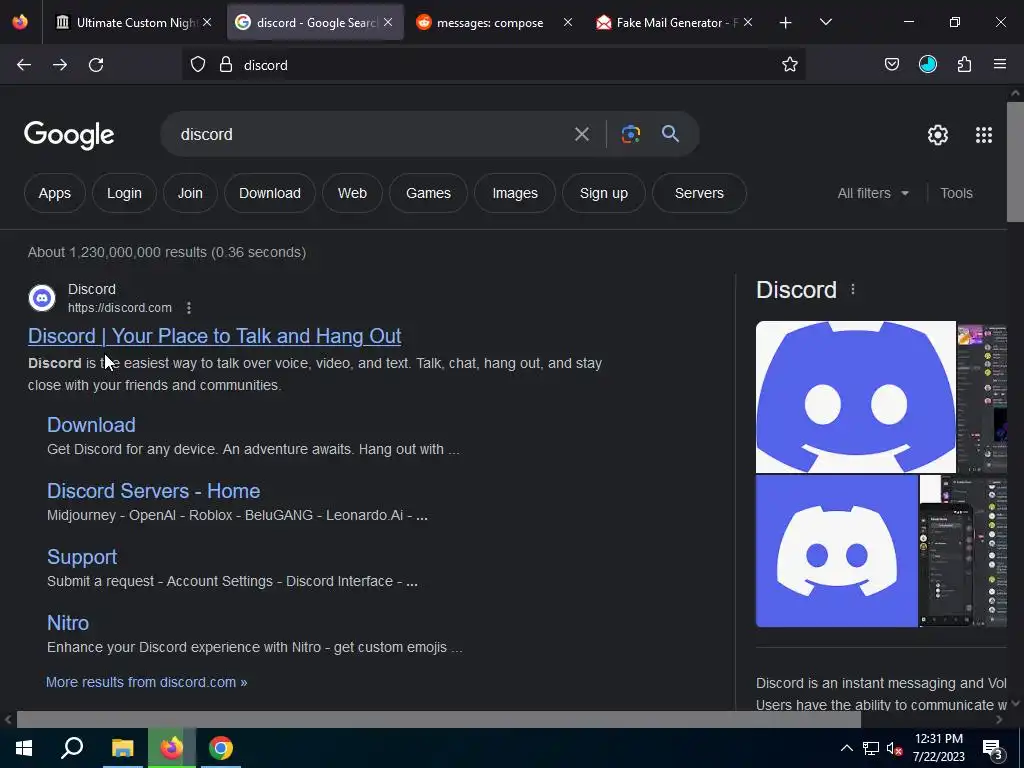
Task: Open the tracking protection shield icon
Action: [198, 65]
